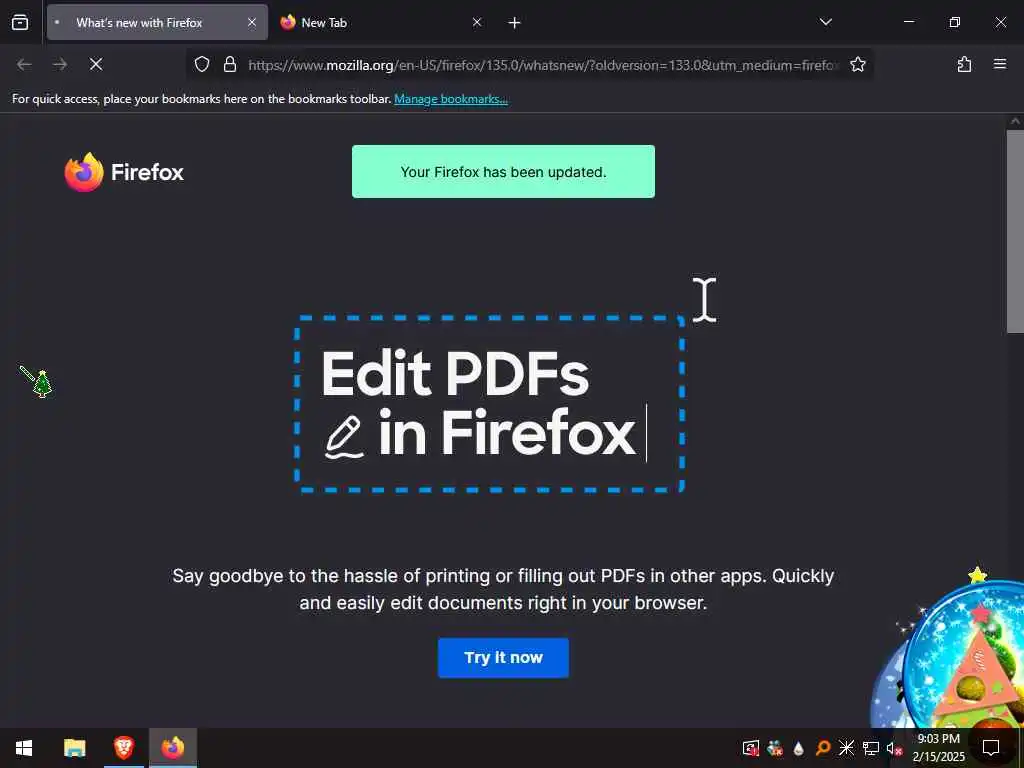Open Firefox hamburger application menu
This screenshot has height=768, width=1024.
[1000, 64]
